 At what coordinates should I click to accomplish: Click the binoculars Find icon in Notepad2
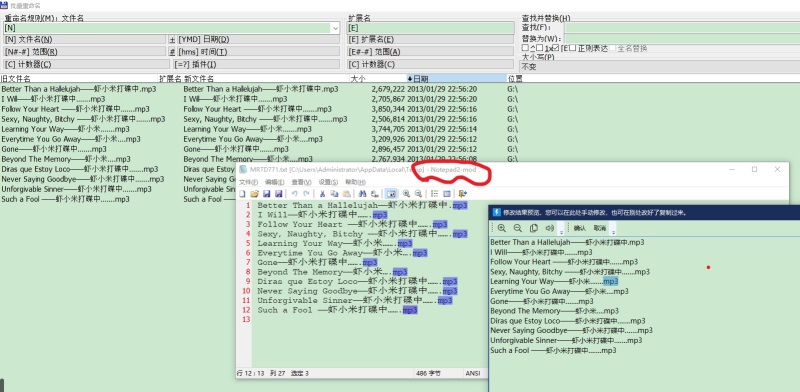click(362, 193)
